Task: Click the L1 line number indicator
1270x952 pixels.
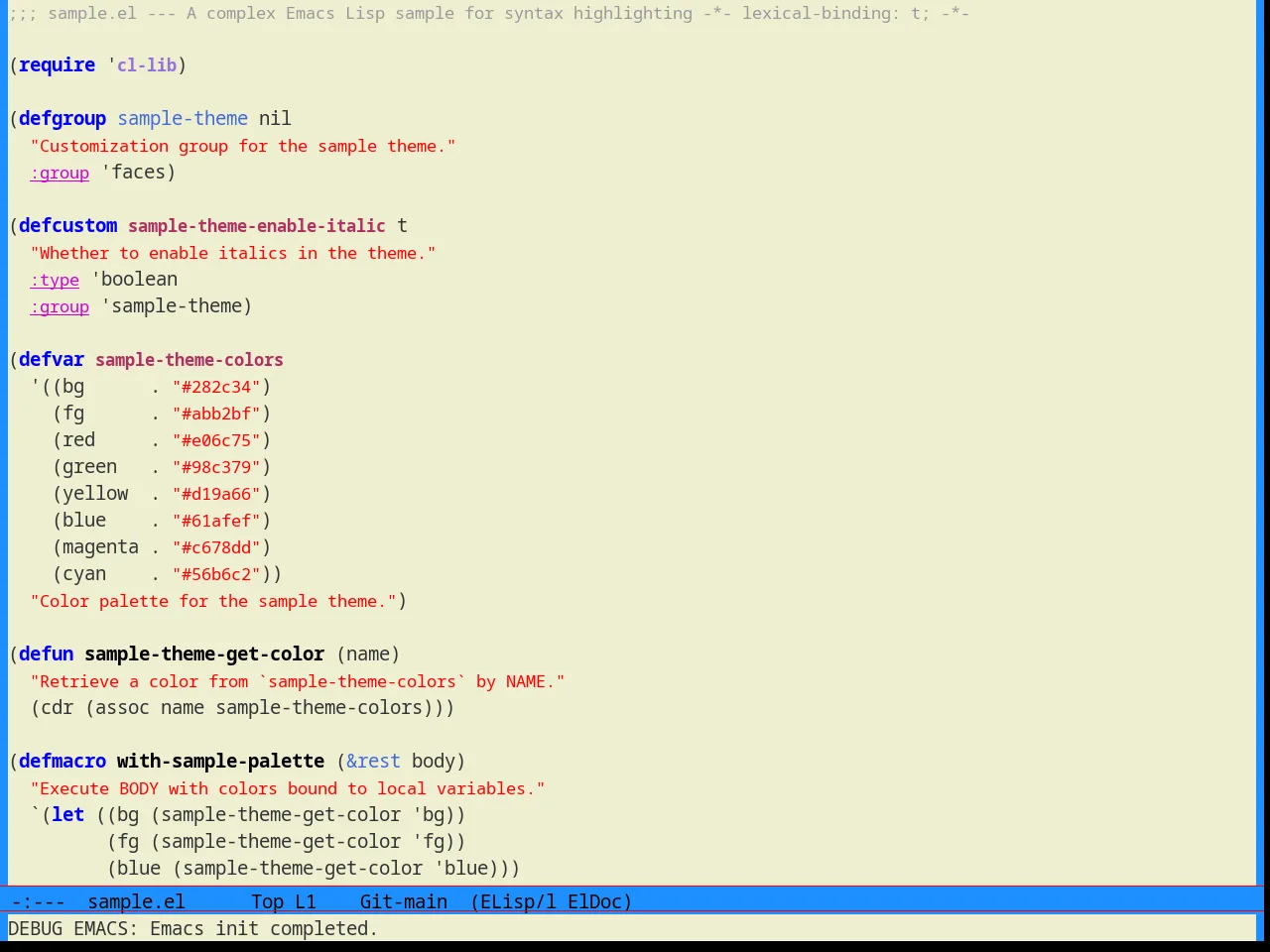Action: (306, 901)
